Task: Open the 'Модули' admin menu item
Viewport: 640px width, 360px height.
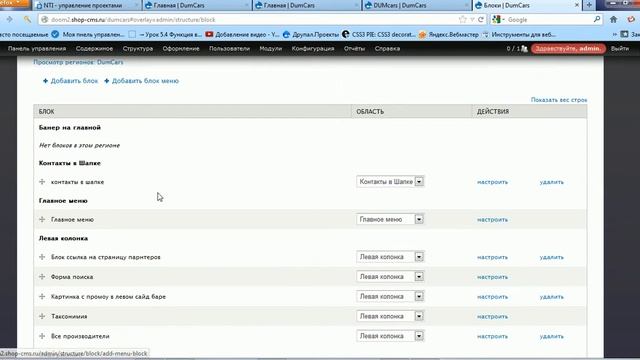Action: pos(271,49)
